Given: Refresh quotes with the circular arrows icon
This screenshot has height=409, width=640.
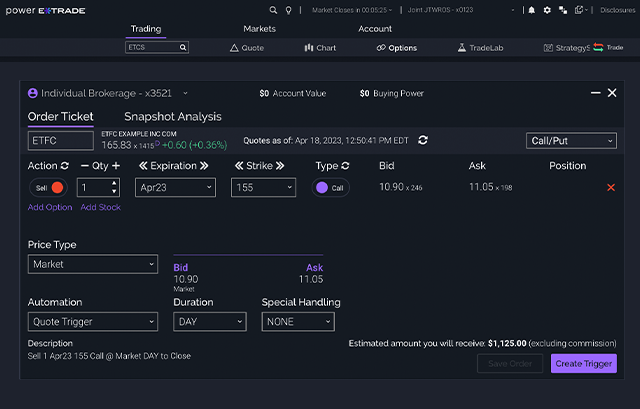Looking at the screenshot, I should coord(423,140).
